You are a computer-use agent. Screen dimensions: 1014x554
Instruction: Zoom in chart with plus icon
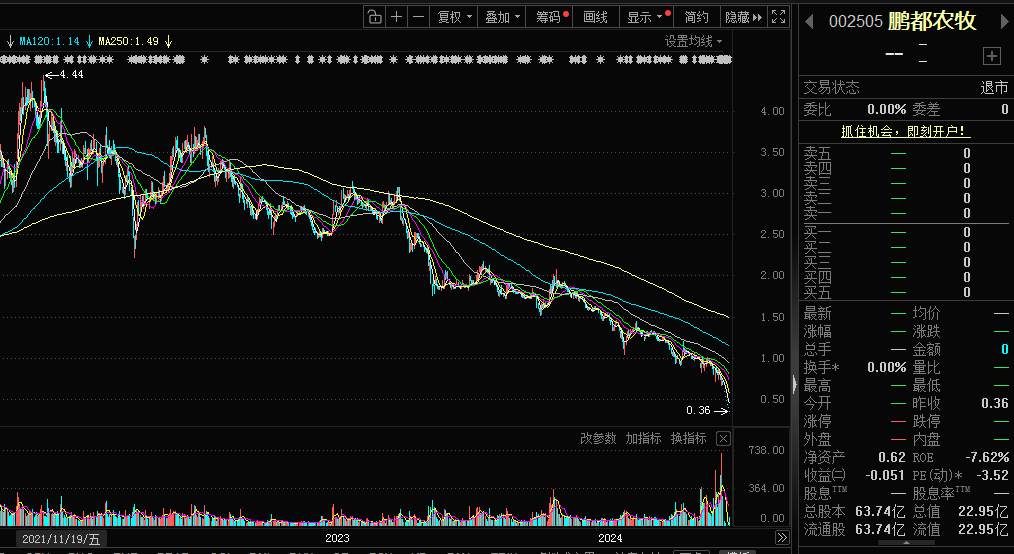[x=397, y=17]
